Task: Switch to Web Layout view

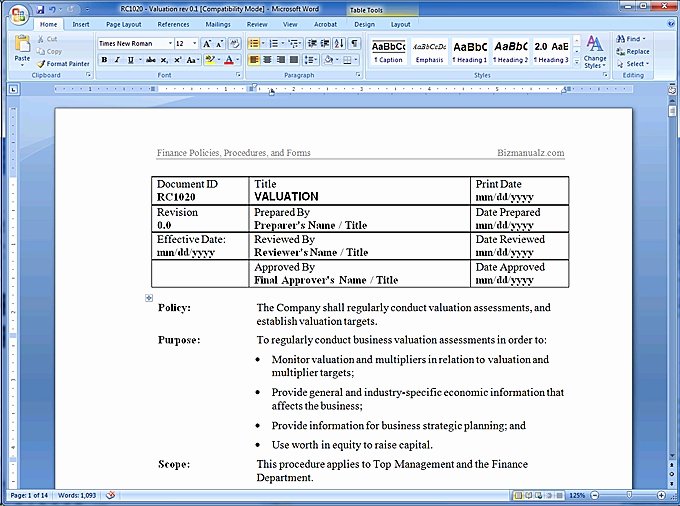Action: [539, 495]
